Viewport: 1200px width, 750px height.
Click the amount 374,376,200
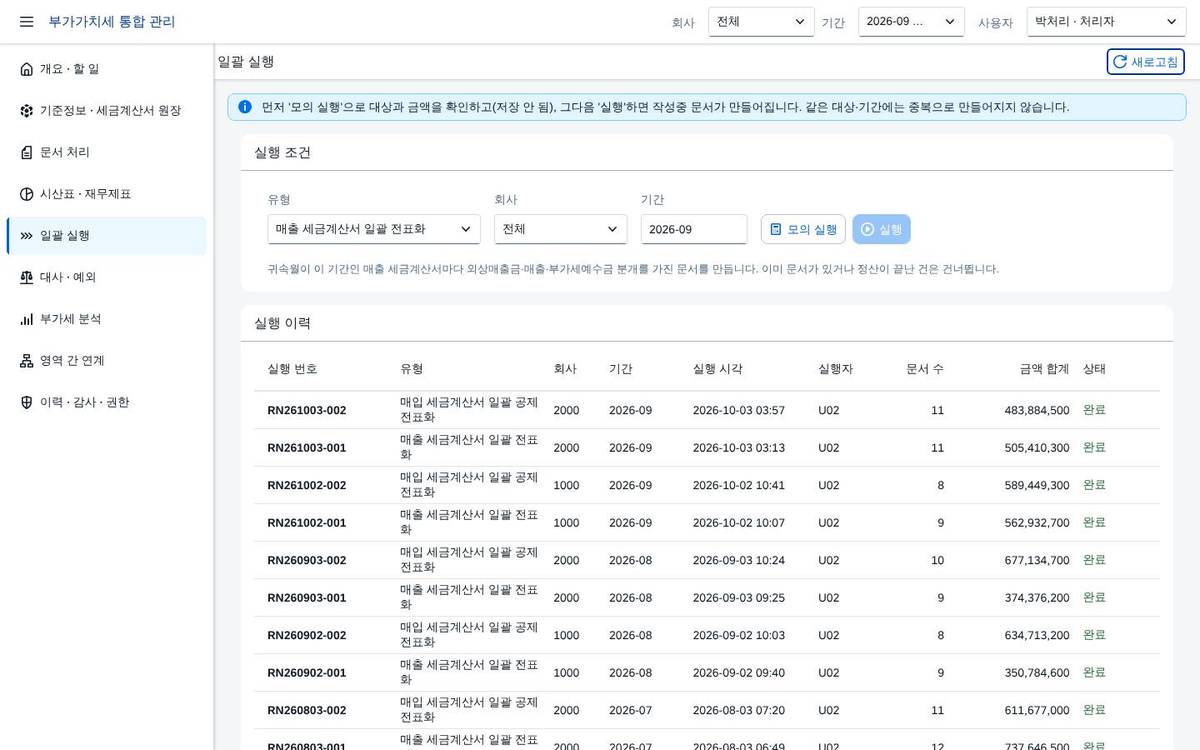[x=1037, y=598]
